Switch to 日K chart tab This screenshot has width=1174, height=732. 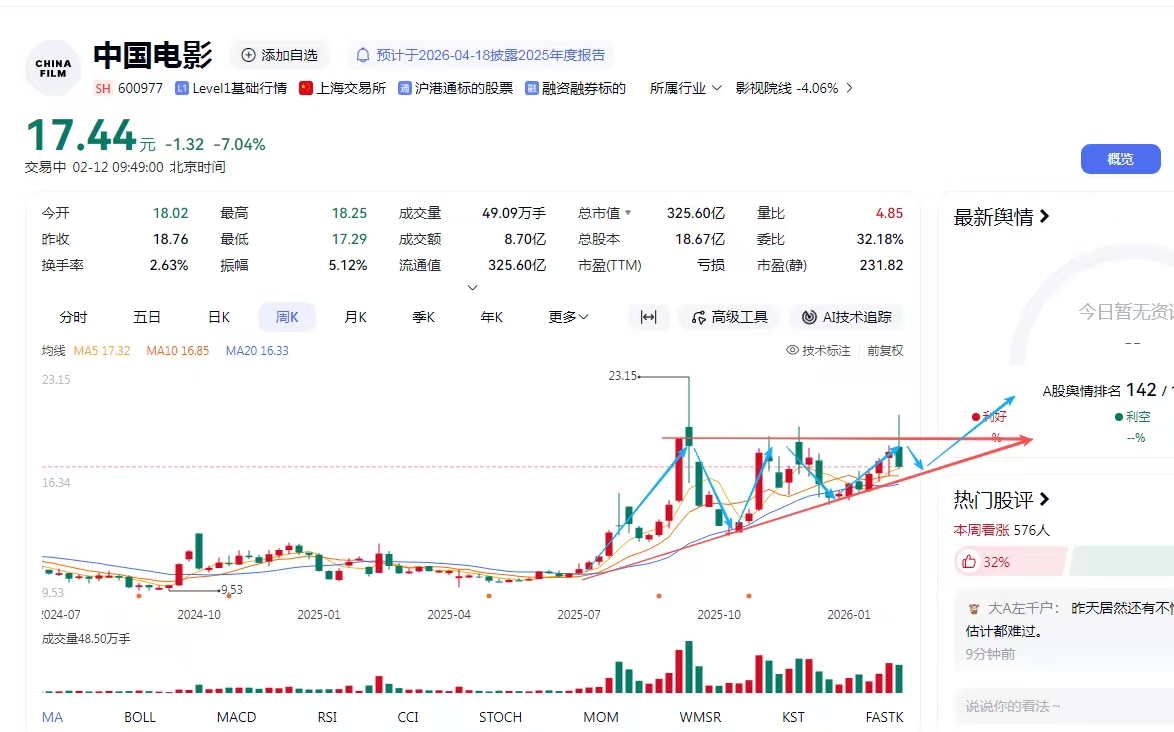pyautogui.click(x=219, y=317)
